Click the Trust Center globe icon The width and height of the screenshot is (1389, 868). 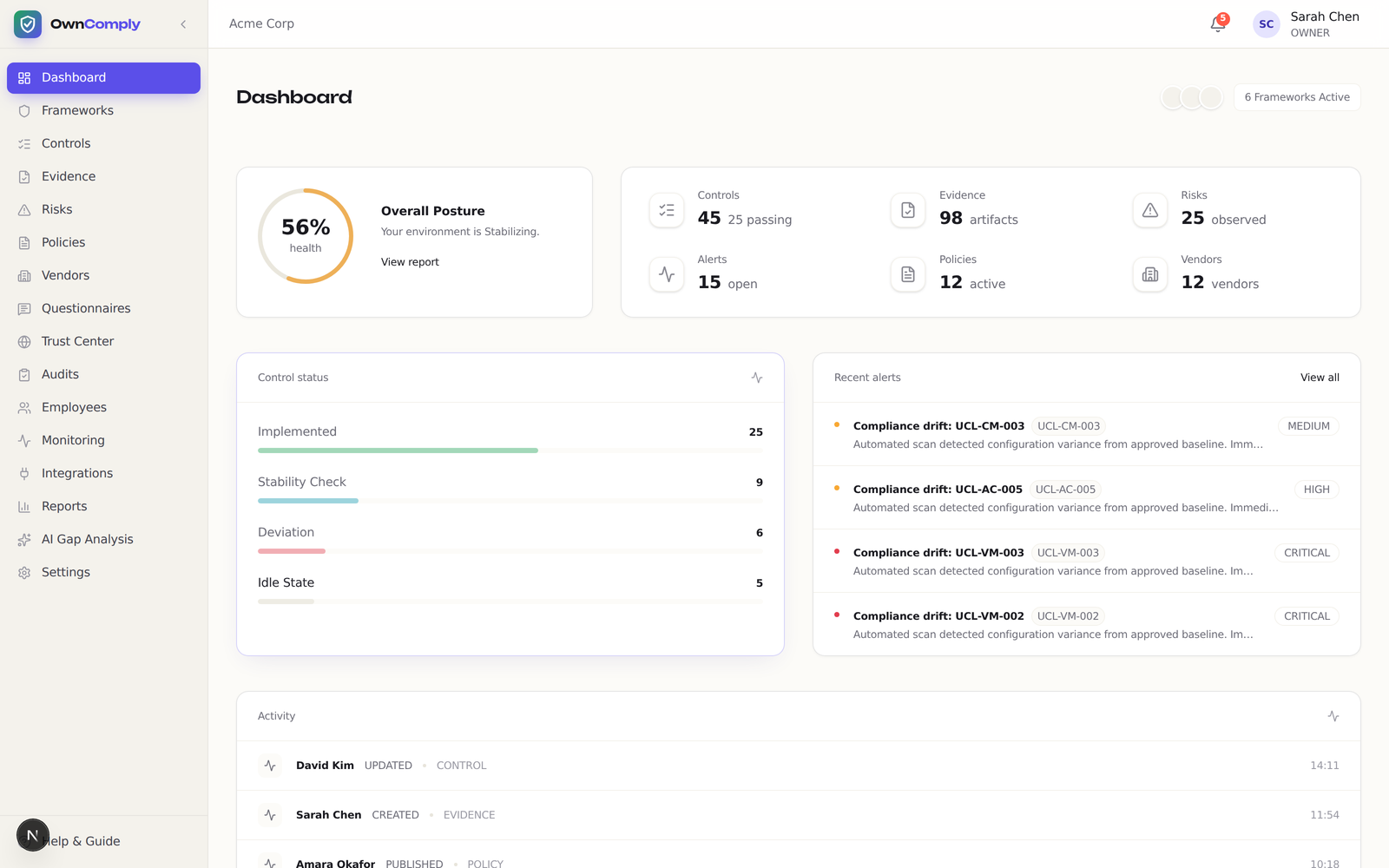click(x=24, y=342)
